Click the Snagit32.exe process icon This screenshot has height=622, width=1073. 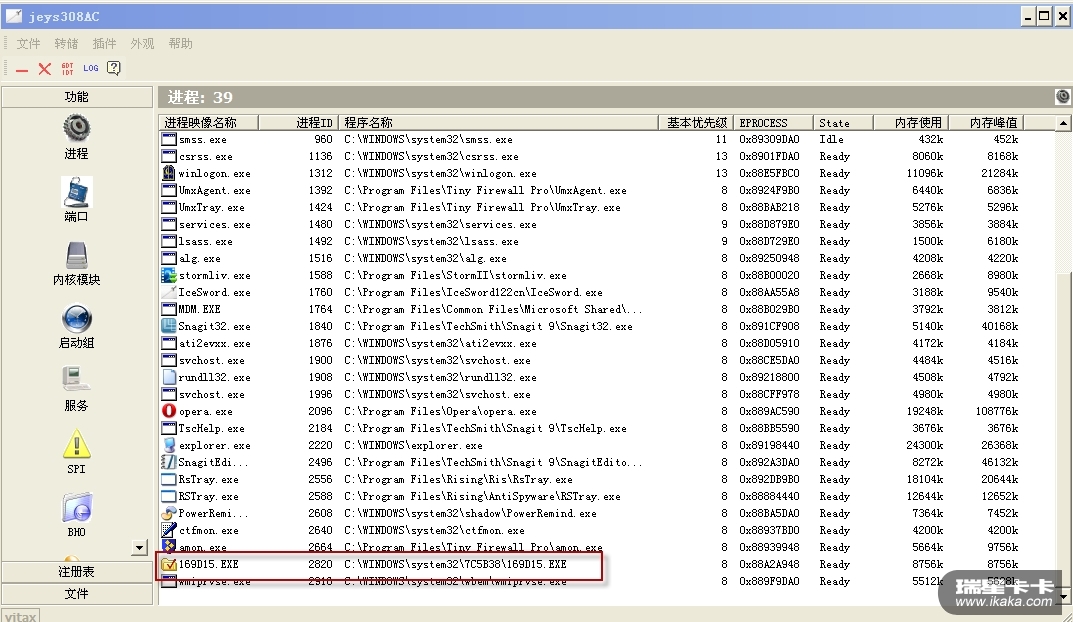point(169,326)
